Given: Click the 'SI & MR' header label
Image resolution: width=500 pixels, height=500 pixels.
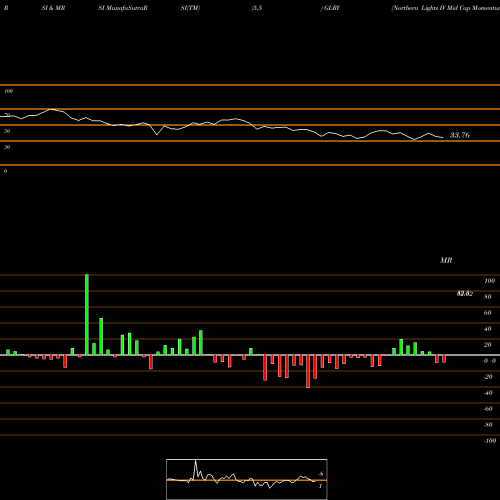Looking at the screenshot, I should [x=53, y=8].
